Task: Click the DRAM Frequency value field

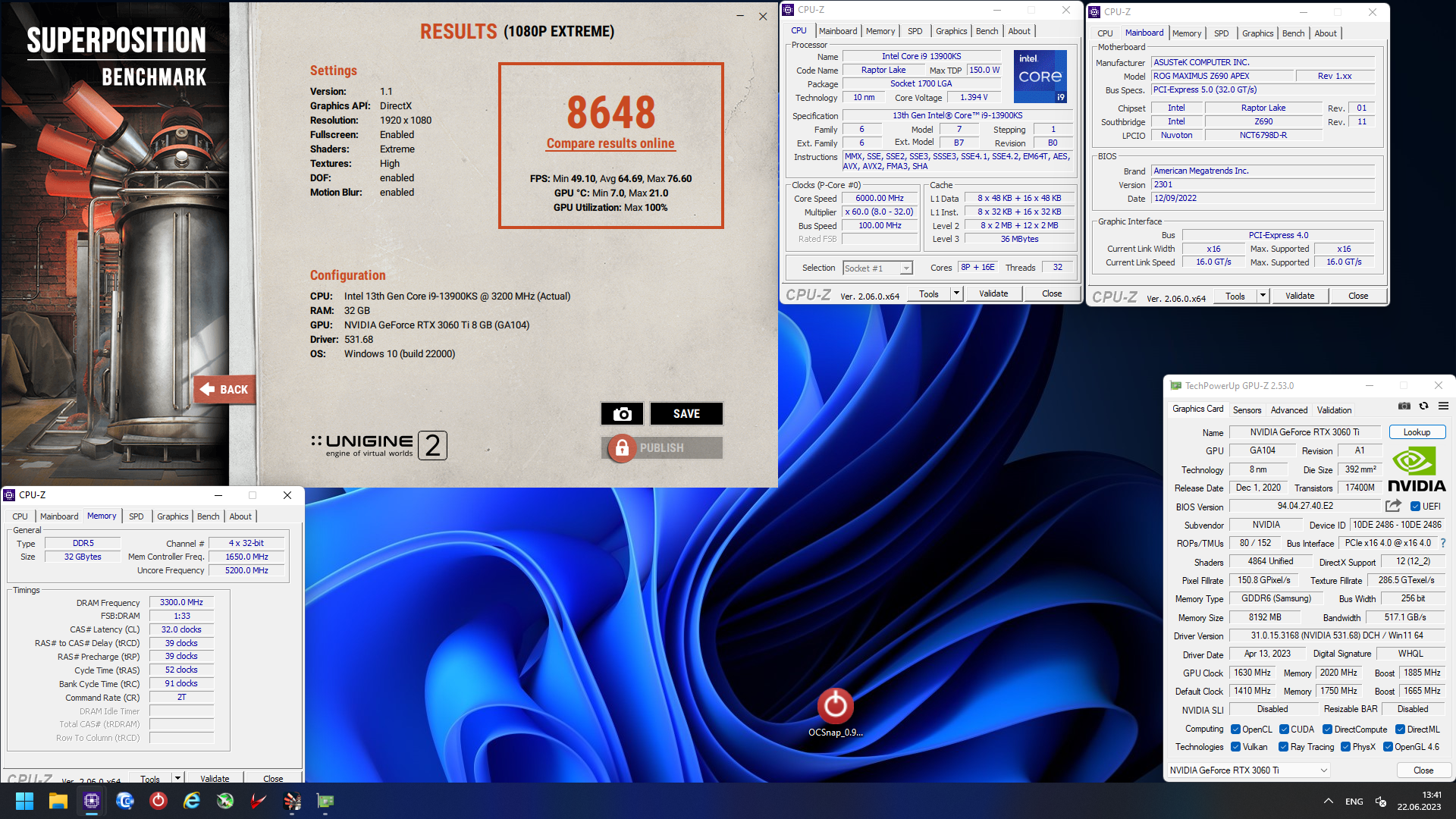Action: tap(182, 602)
